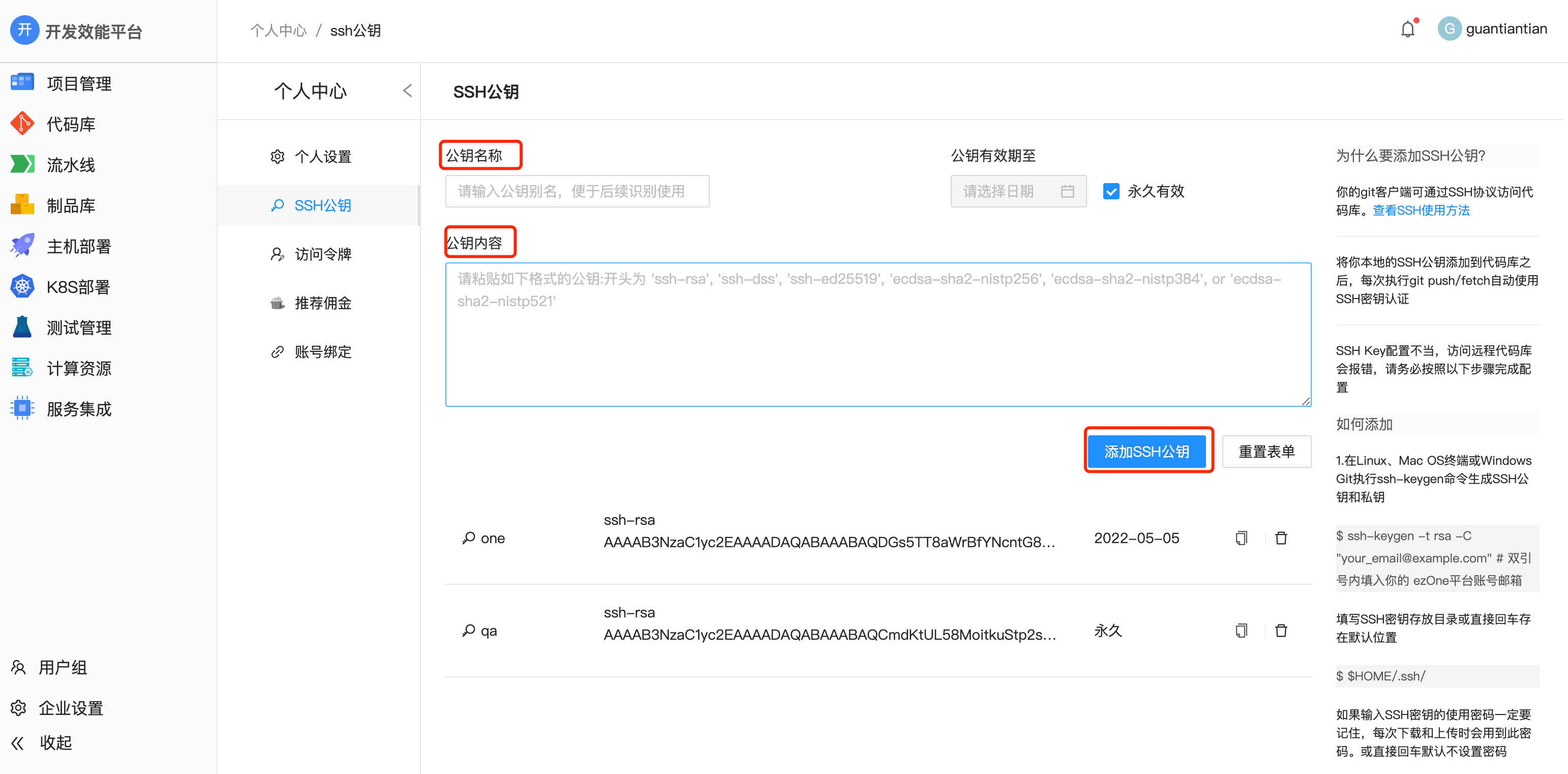Open the 主机部署 rocket icon
The height and width of the screenshot is (774, 1568).
click(22, 246)
